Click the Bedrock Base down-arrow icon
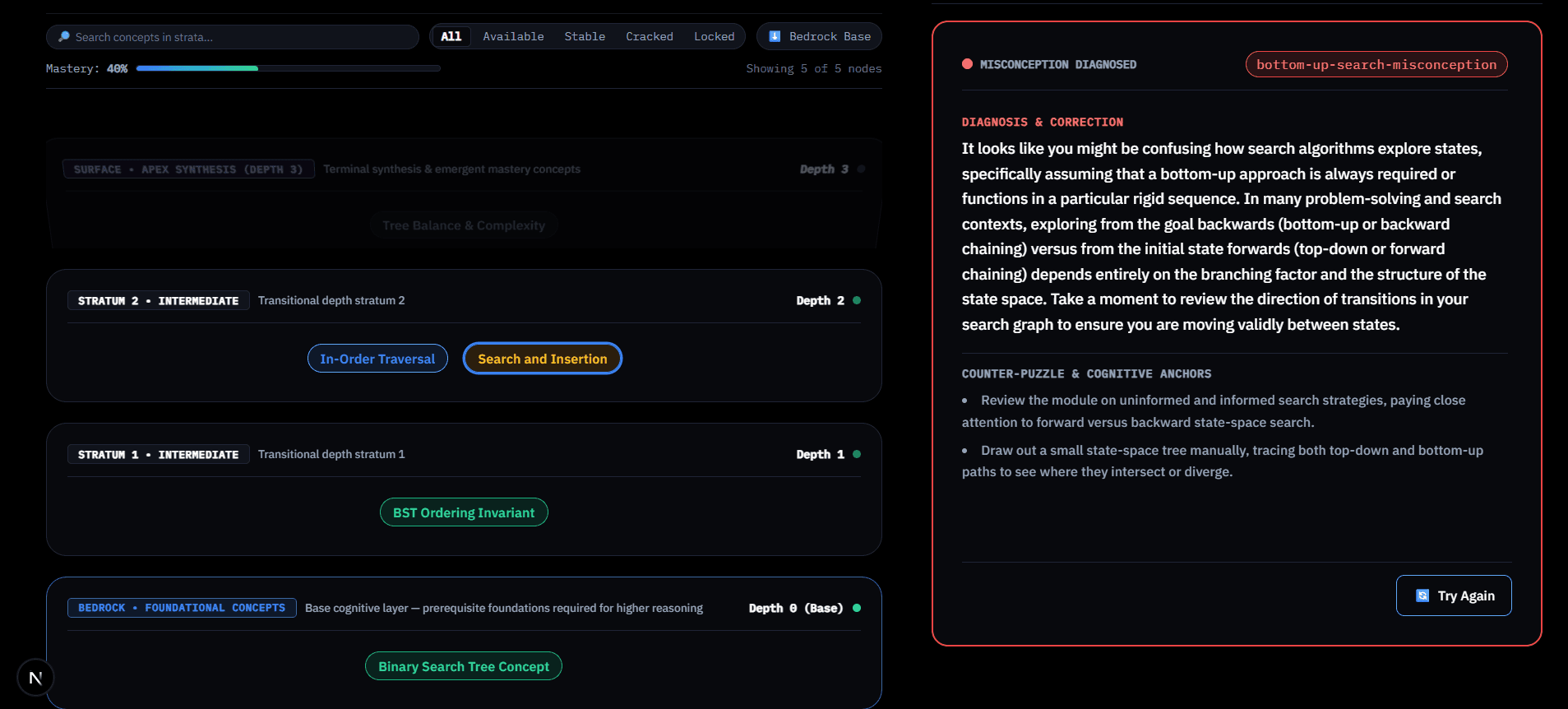Viewport: 1568px width, 709px height. [775, 36]
